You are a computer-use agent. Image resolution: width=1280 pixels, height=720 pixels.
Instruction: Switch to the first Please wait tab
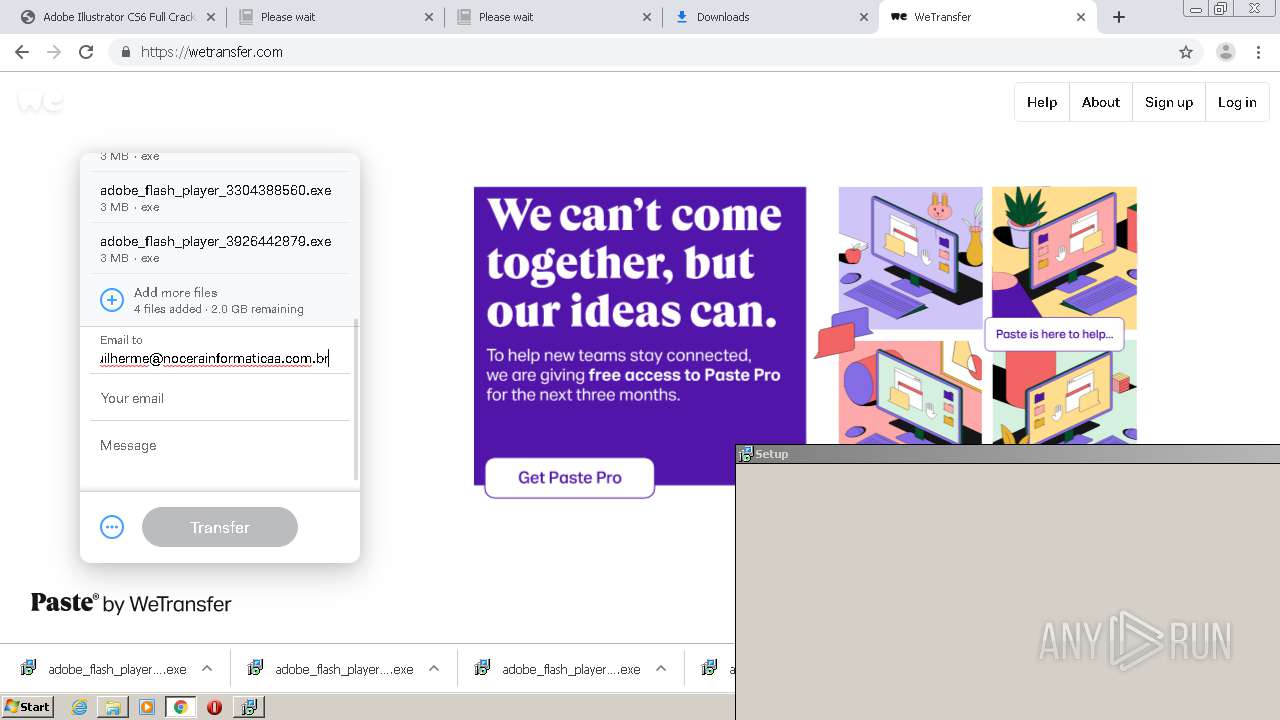click(335, 17)
